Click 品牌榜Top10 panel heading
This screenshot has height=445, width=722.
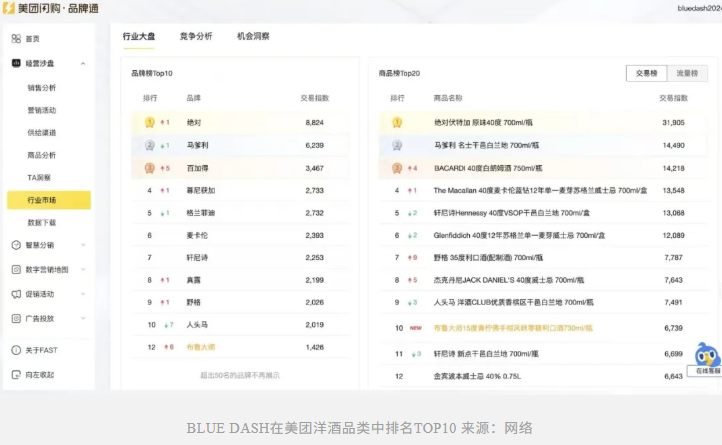[152, 73]
